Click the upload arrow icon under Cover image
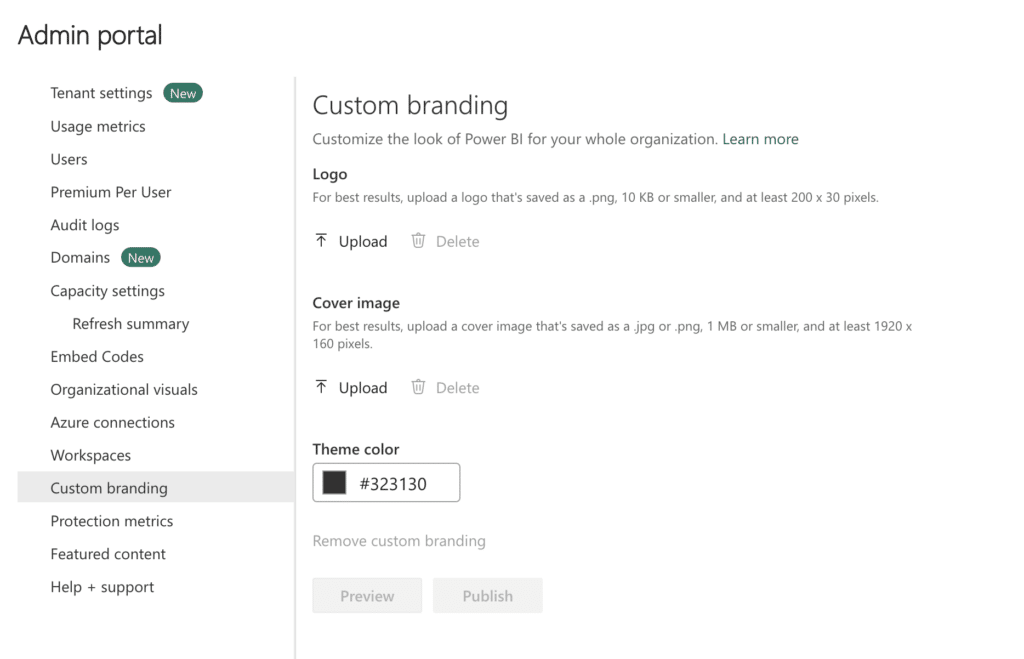1024x659 pixels. [321, 387]
